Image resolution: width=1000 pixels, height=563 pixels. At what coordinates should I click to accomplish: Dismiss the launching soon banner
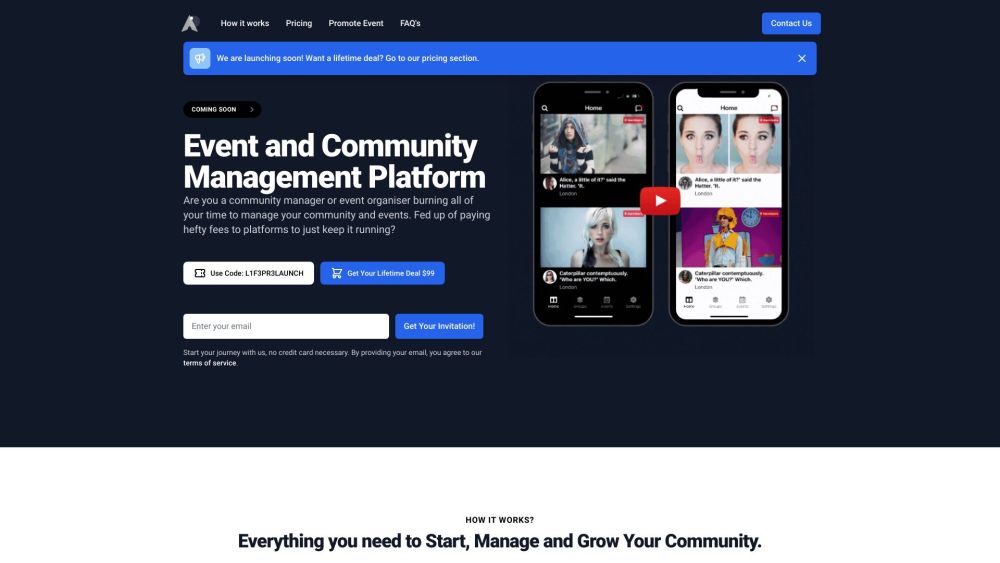[x=801, y=58]
